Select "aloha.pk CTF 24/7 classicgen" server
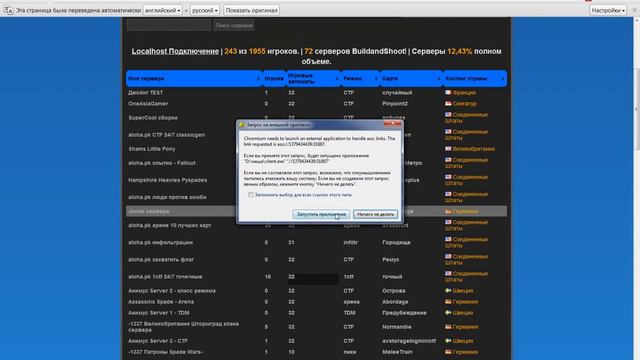Viewport: 640px width, 360px height. point(167,135)
